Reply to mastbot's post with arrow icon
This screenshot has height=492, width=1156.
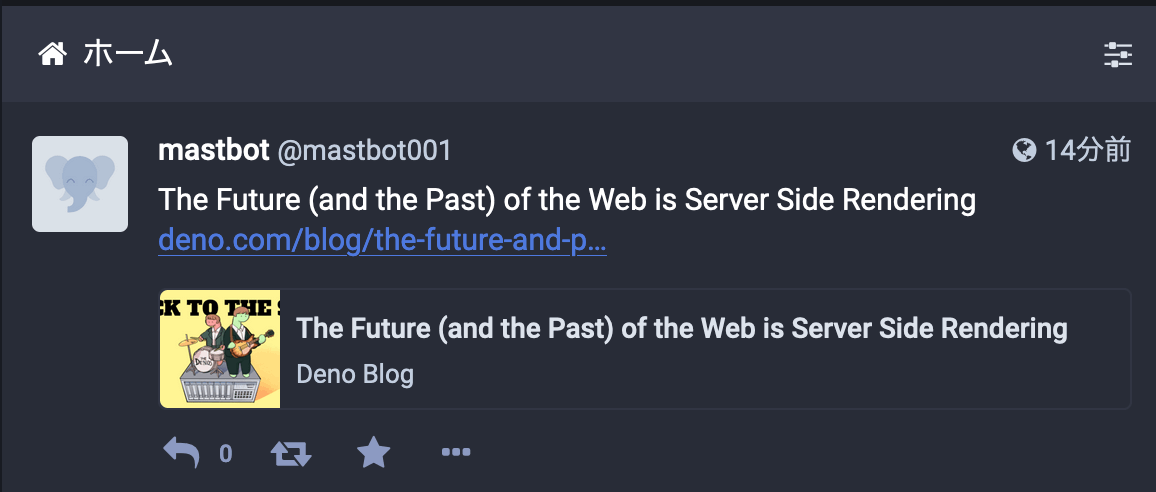181,452
